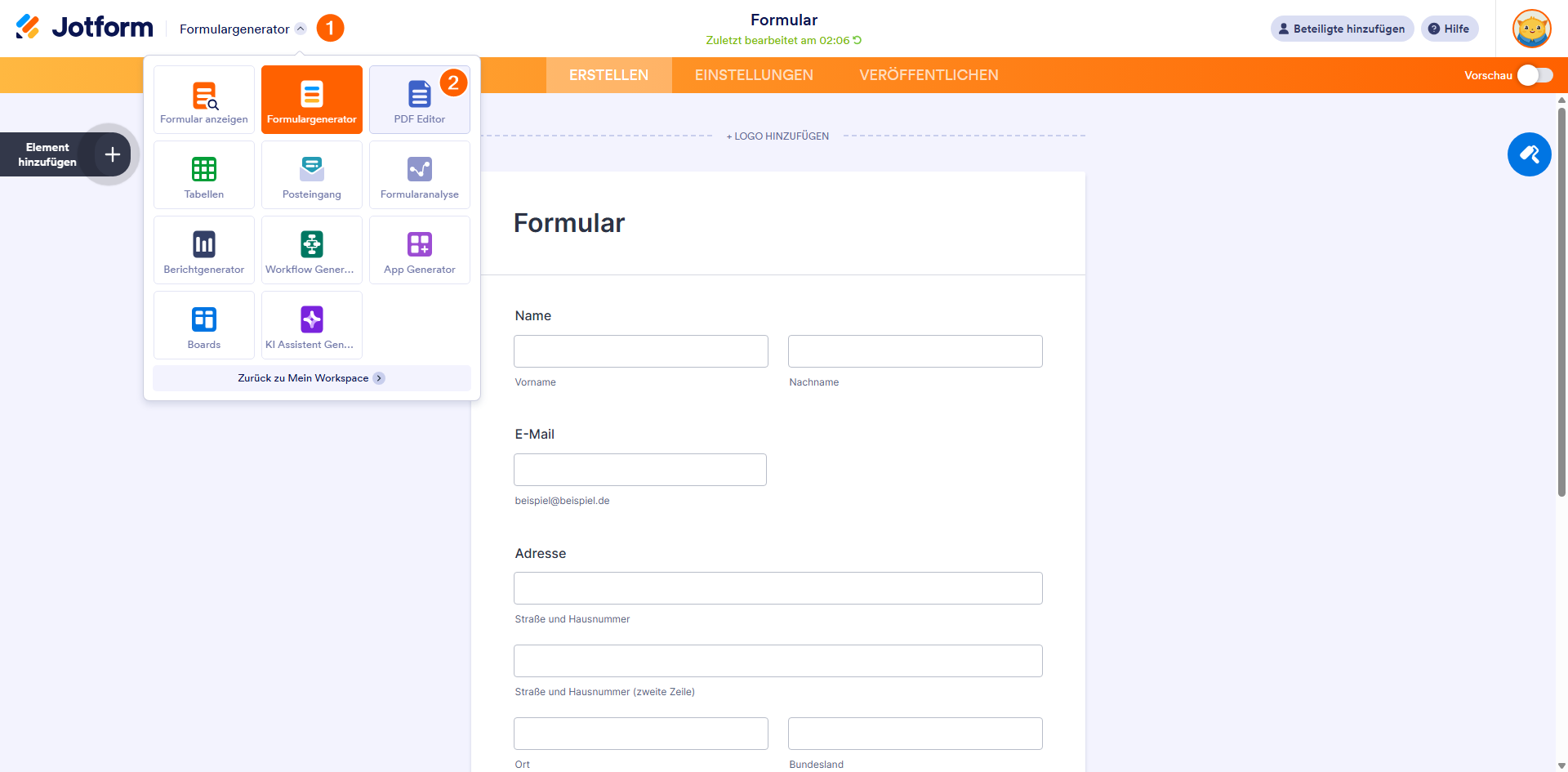The image size is (1568, 772).
Task: Open the Workflow Generator tile
Action: 312,250
